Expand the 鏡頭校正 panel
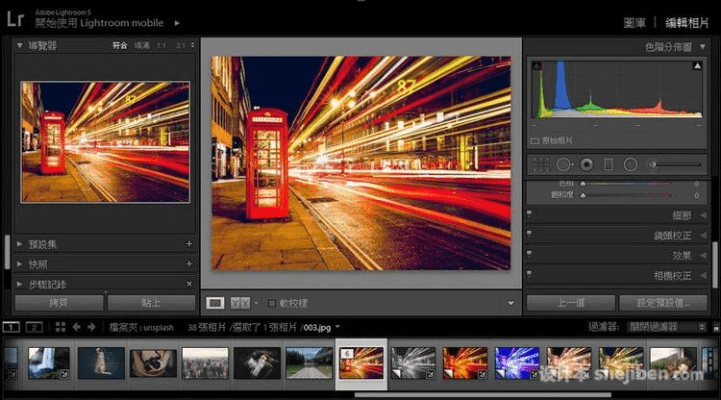Image resolution: width=721 pixels, height=400 pixels. (703, 235)
